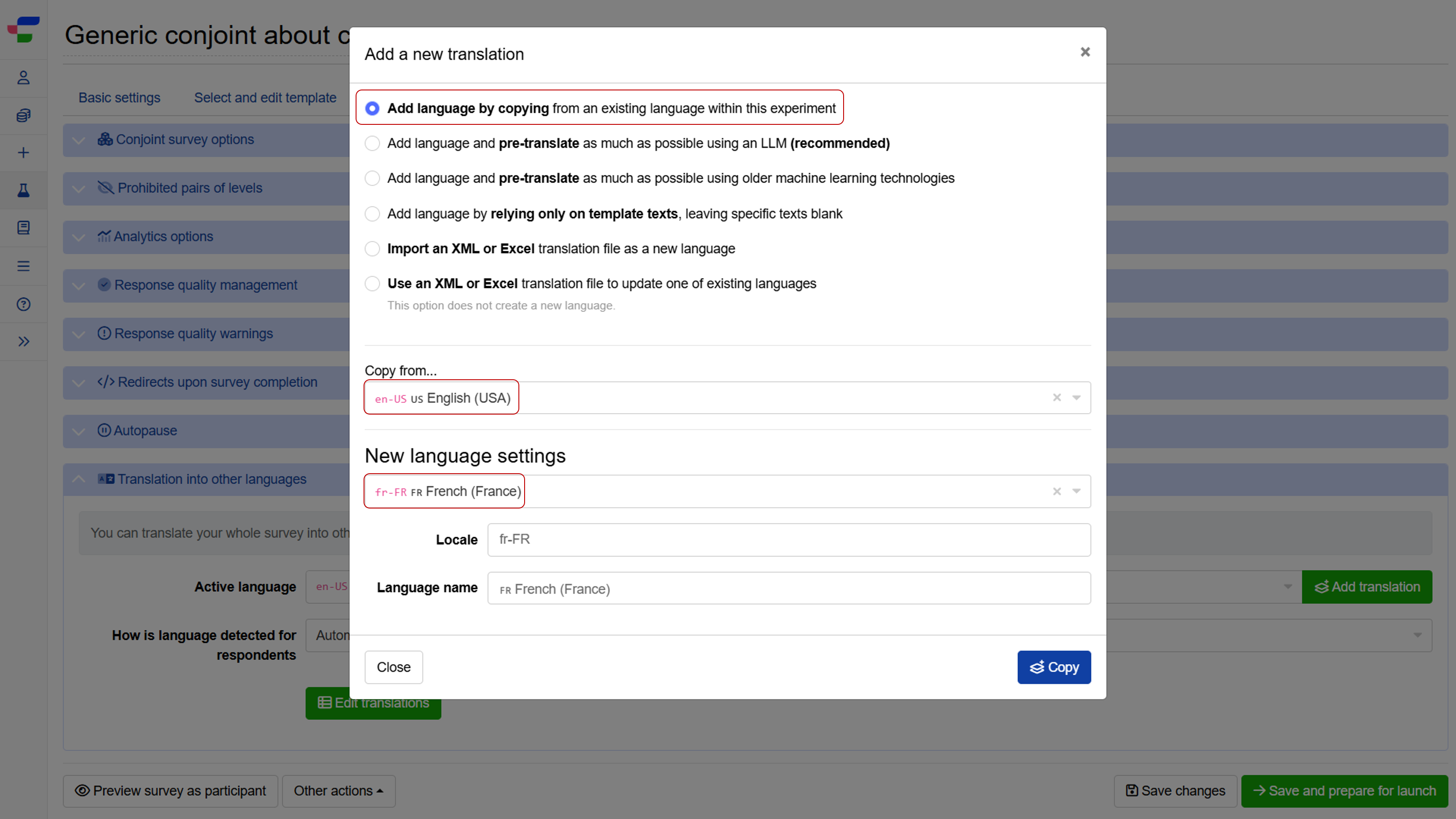The image size is (1456, 819).
Task: Select the experiments flask icon in sidebar
Action: [x=23, y=191]
